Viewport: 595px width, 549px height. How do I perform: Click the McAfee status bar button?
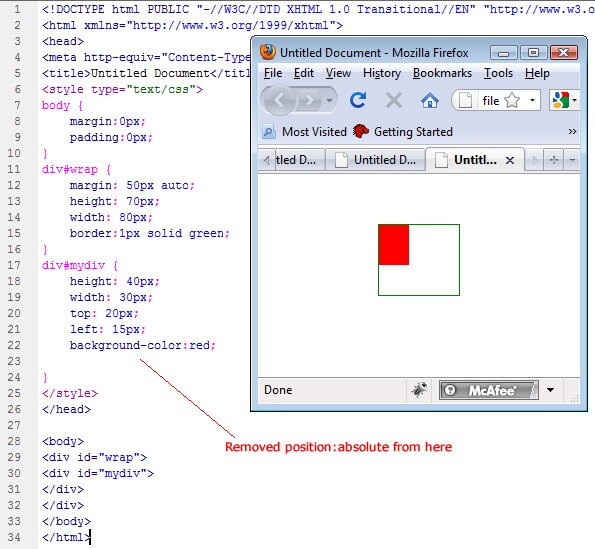coord(489,390)
